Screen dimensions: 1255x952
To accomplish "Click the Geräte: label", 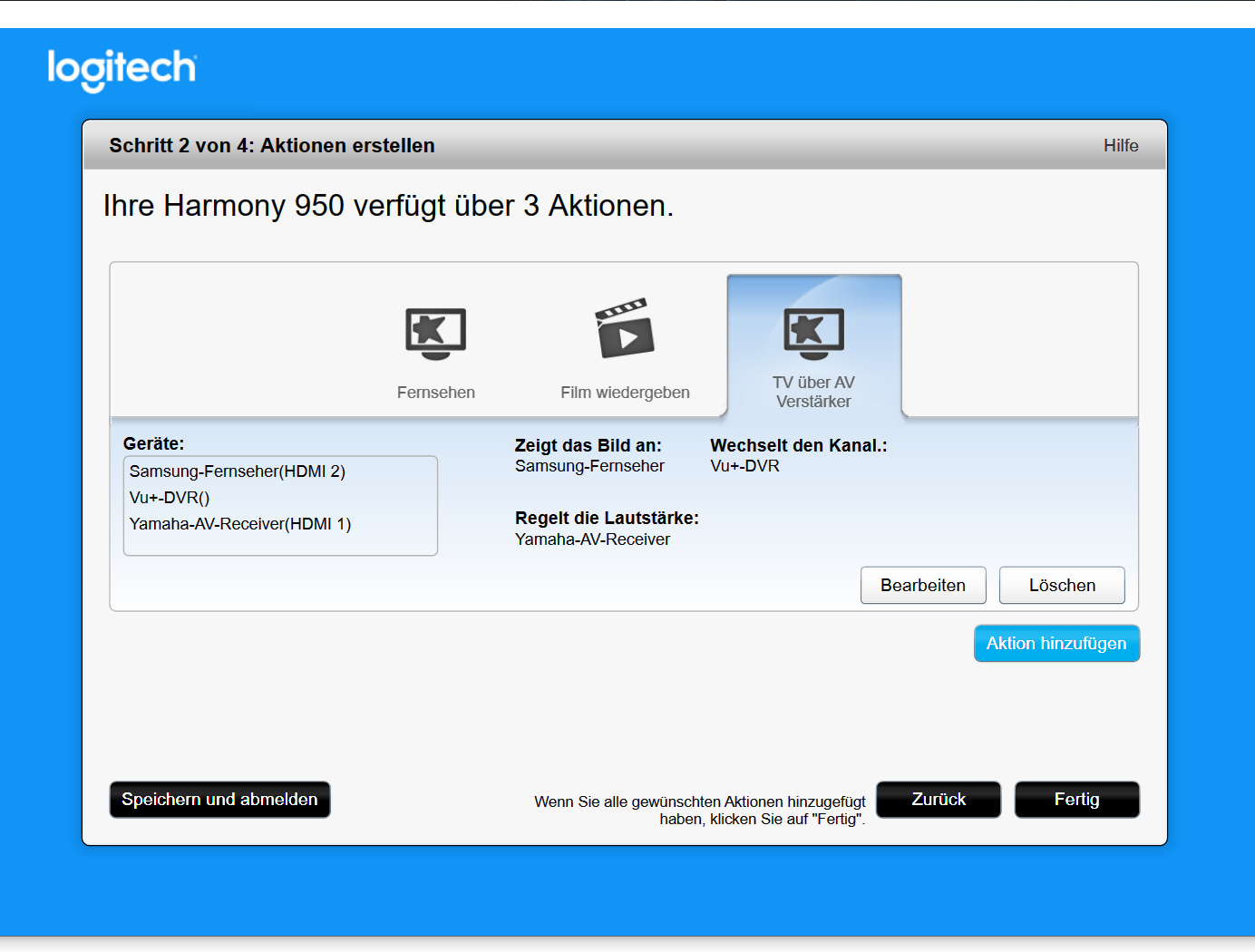I will (153, 443).
